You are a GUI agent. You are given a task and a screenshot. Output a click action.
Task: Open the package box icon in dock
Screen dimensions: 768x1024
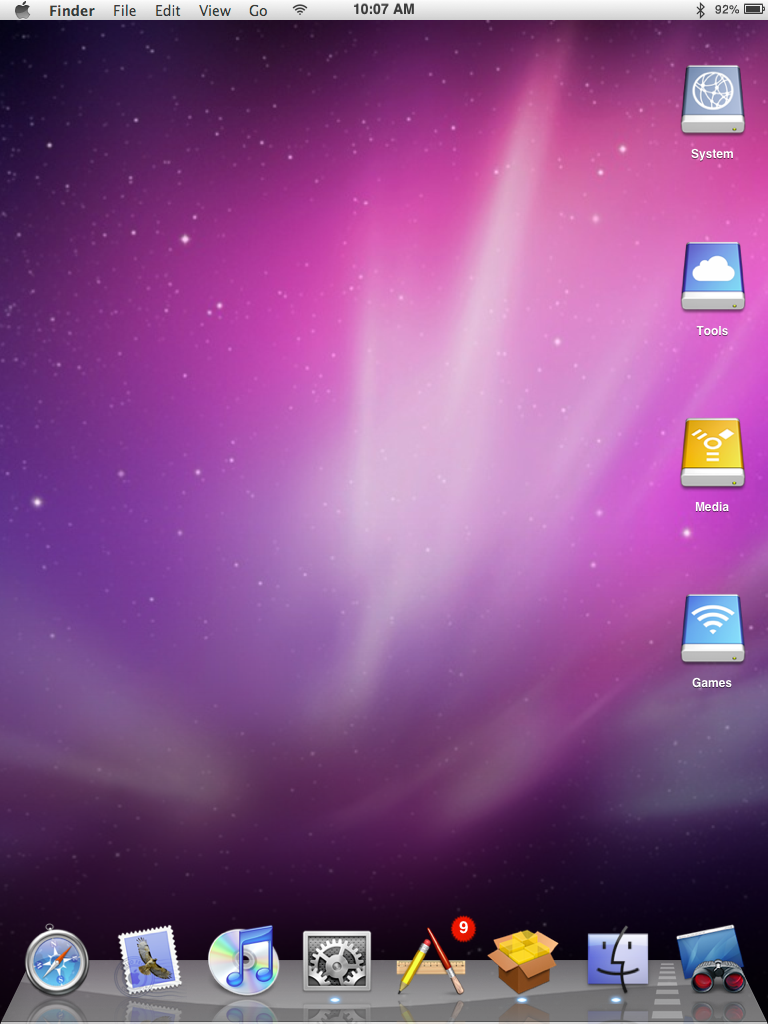point(524,961)
